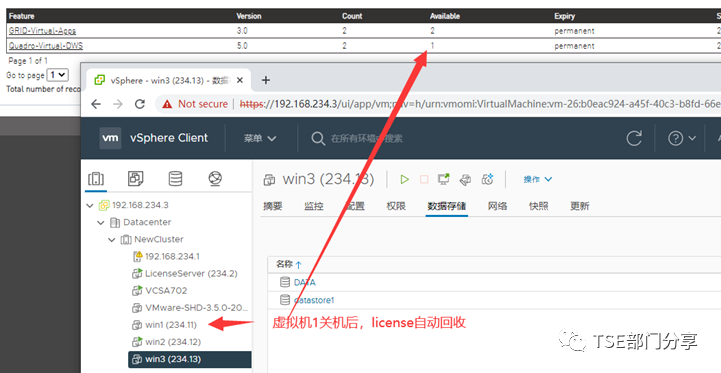
Task: Click the Available column header
Action: [445, 16]
